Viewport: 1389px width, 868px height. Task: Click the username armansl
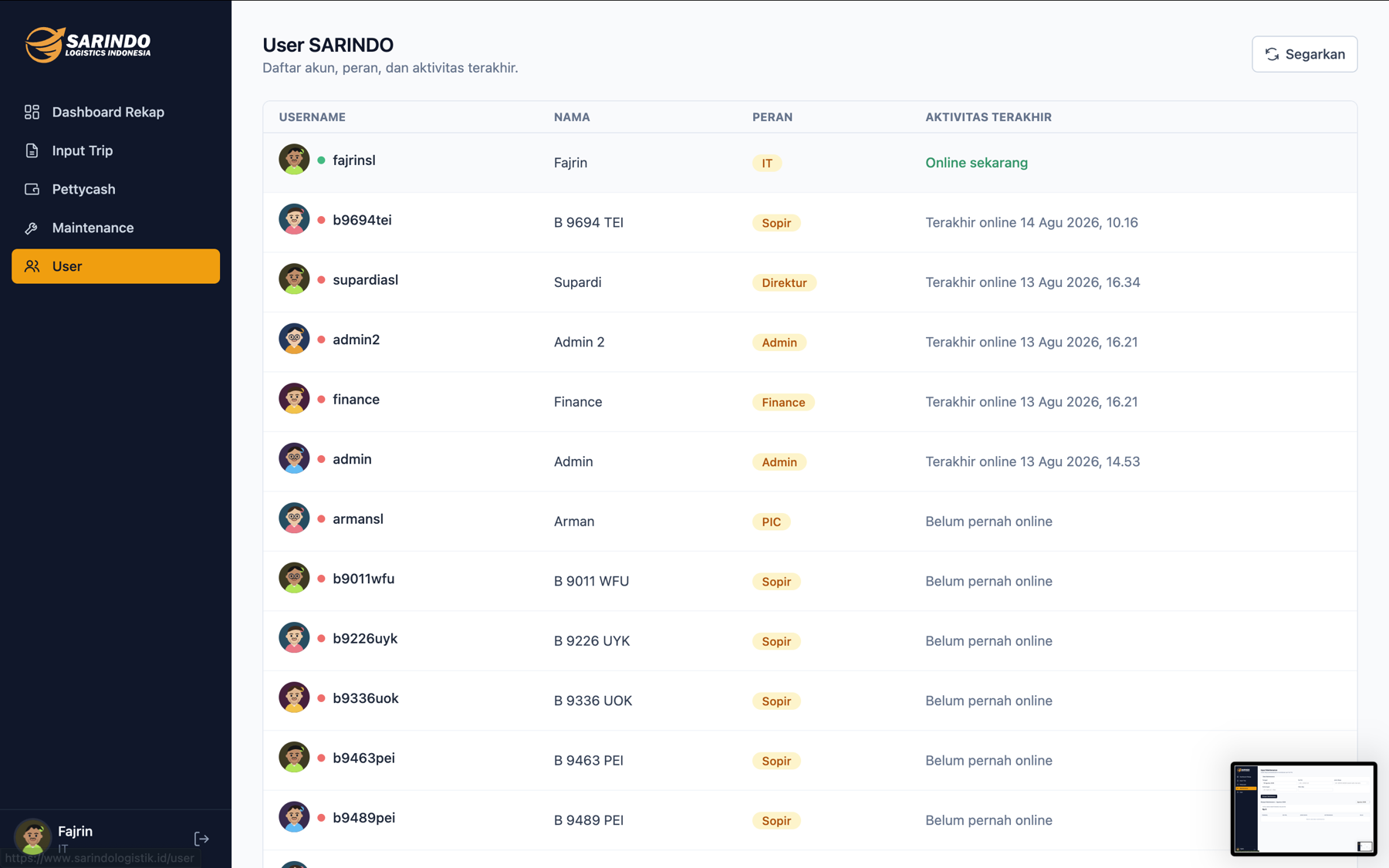(x=358, y=518)
